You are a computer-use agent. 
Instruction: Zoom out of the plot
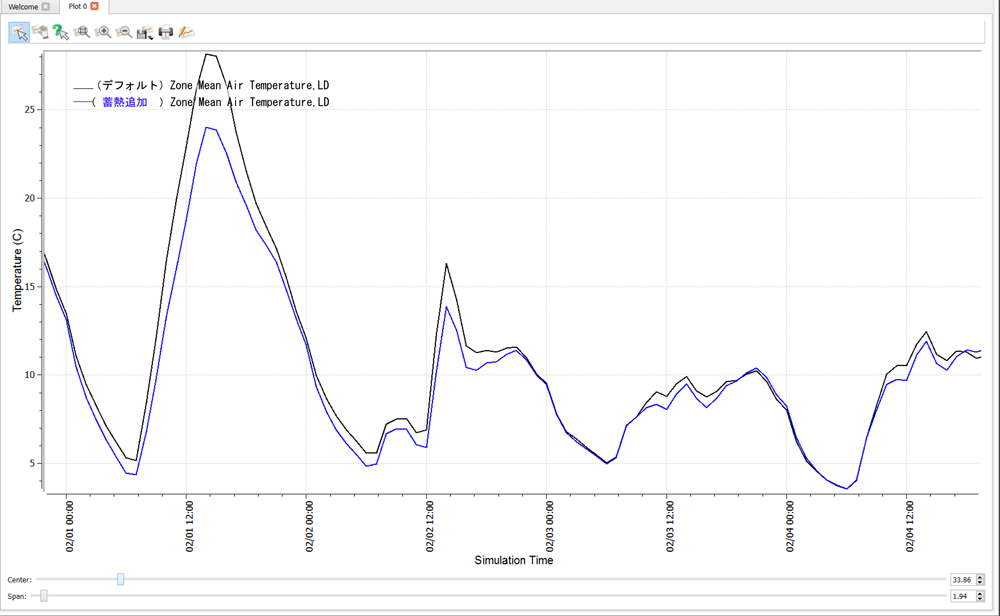pos(124,33)
